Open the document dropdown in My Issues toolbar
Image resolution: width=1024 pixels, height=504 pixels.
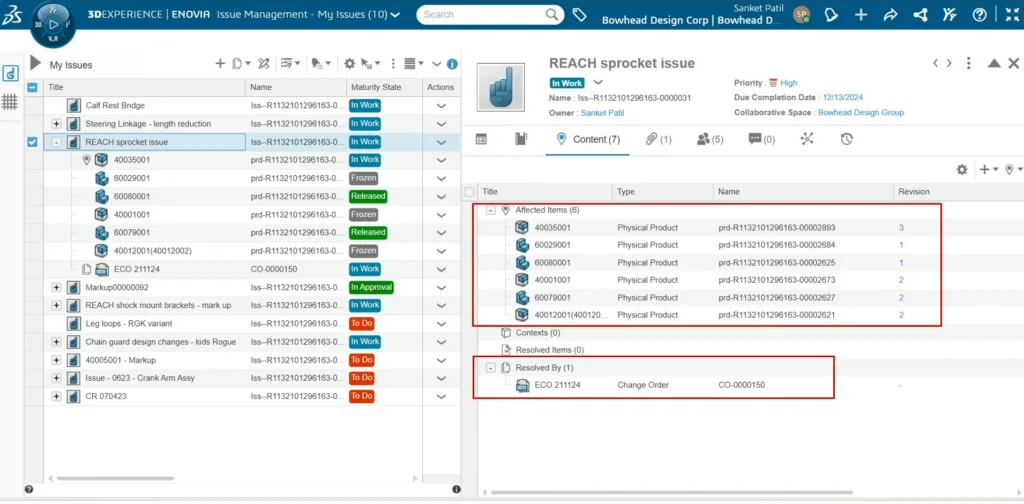pos(239,63)
